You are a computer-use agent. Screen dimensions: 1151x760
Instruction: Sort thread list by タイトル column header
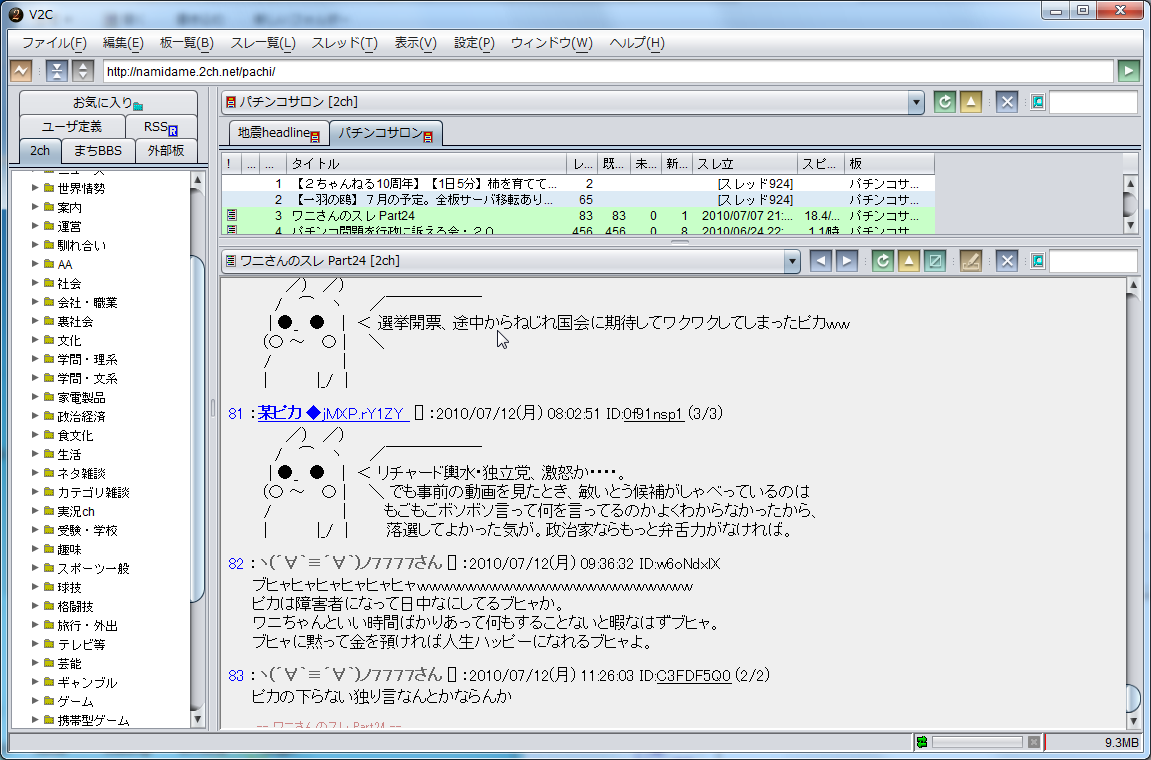point(425,163)
